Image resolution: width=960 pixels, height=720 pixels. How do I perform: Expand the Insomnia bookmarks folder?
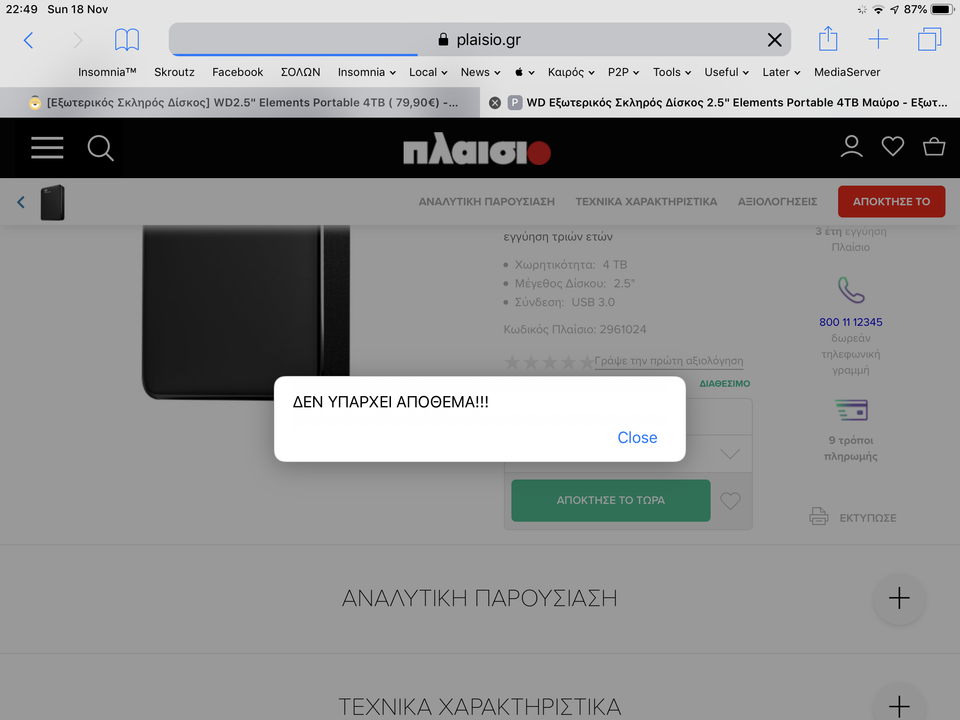pos(367,72)
